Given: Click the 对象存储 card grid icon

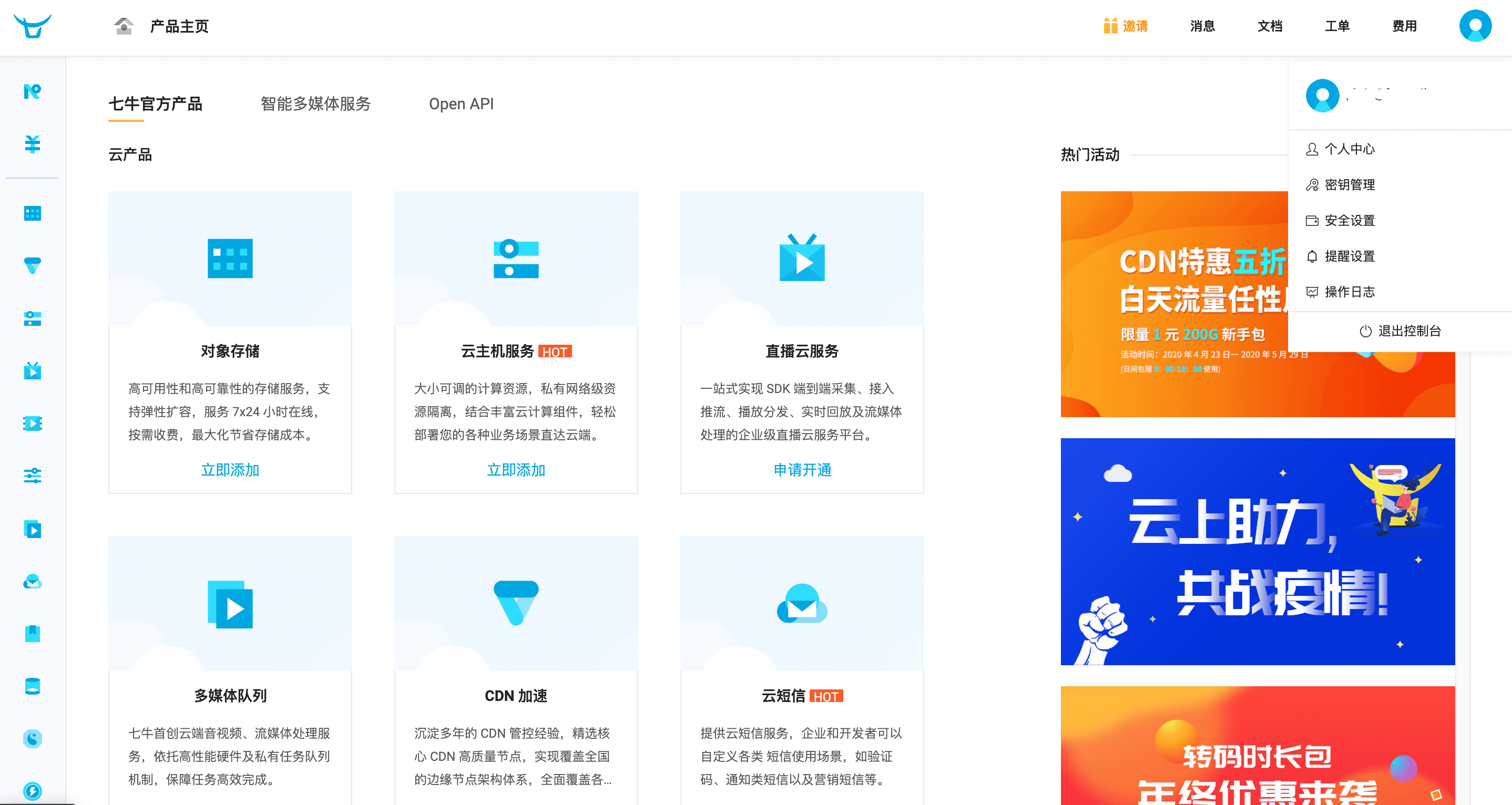Looking at the screenshot, I should (x=230, y=258).
